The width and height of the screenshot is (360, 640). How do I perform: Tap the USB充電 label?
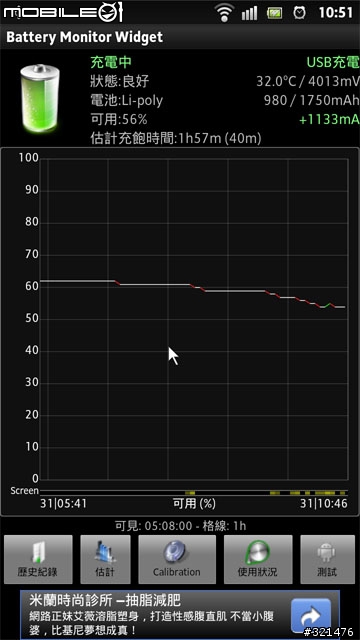pyautogui.click(x=333, y=62)
